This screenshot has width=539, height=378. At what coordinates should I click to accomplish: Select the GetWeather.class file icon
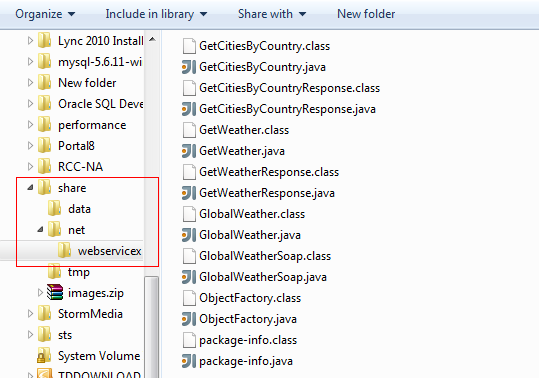[x=189, y=130]
